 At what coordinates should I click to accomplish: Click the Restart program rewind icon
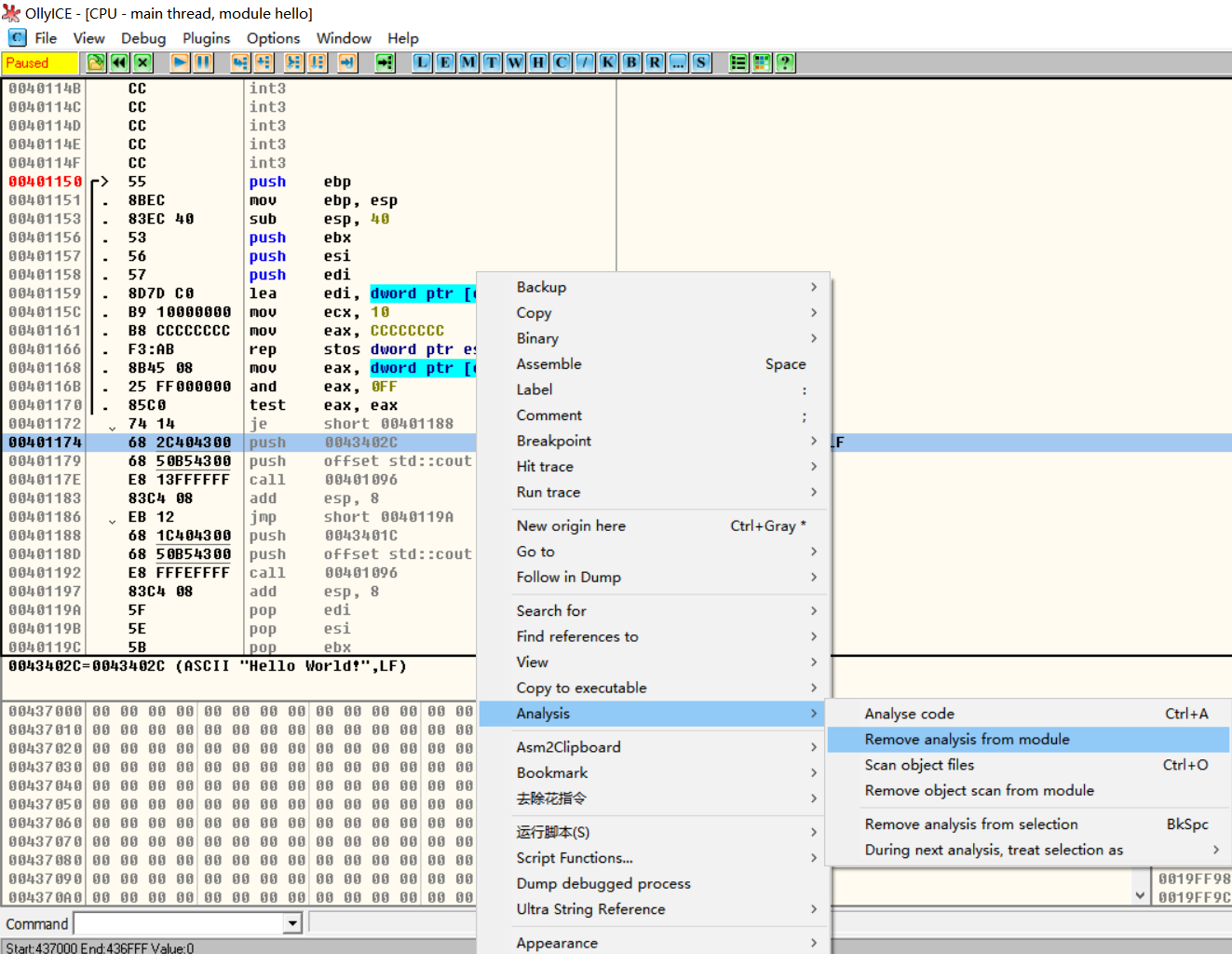point(119,62)
